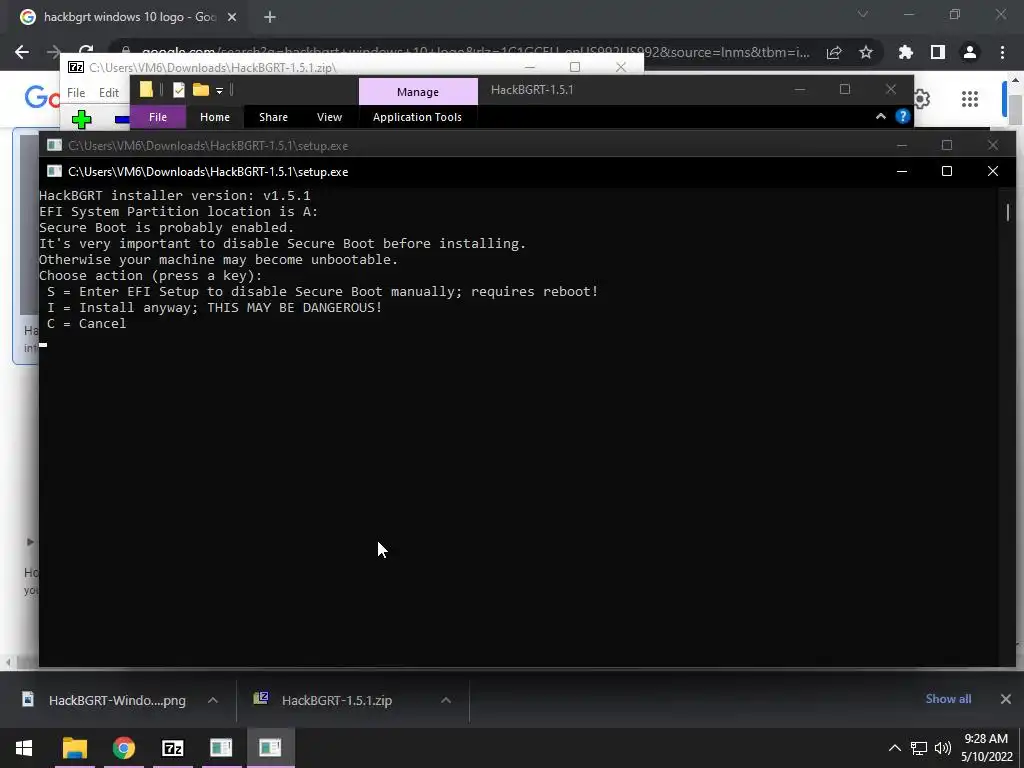Open Chrome Extensions puzzle icon
This screenshot has height=768, width=1024.
click(x=905, y=52)
